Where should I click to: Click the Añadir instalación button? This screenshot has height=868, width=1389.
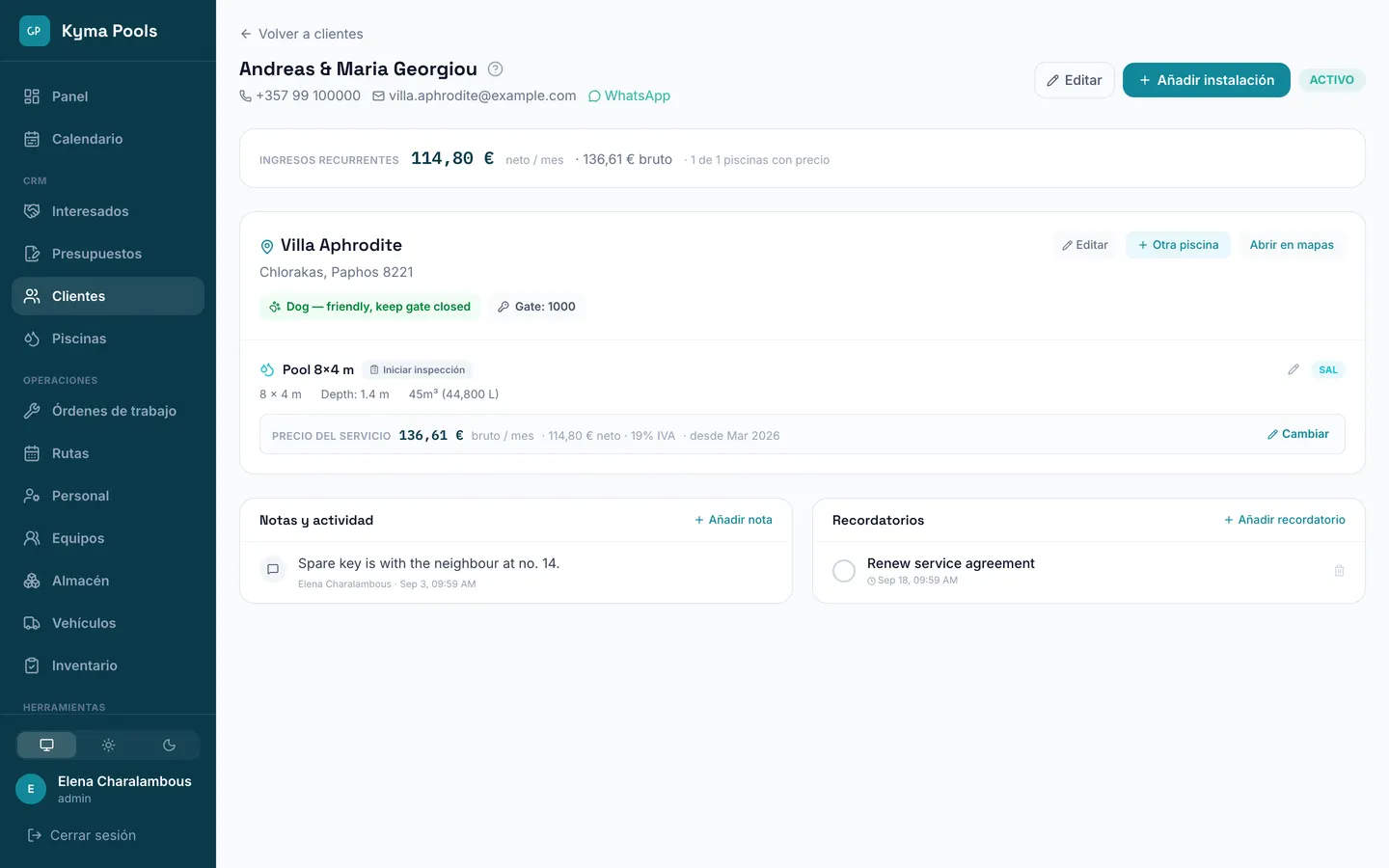click(x=1206, y=80)
